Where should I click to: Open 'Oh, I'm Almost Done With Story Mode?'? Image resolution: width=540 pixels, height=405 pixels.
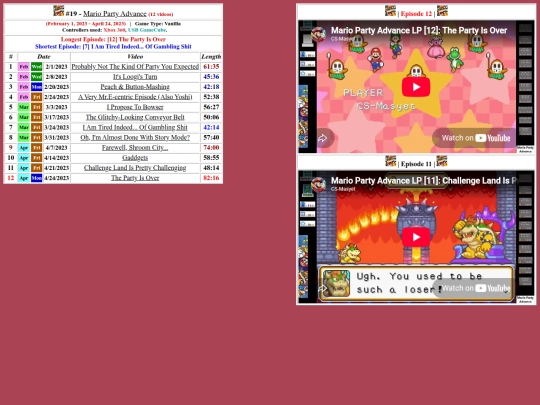135,137
